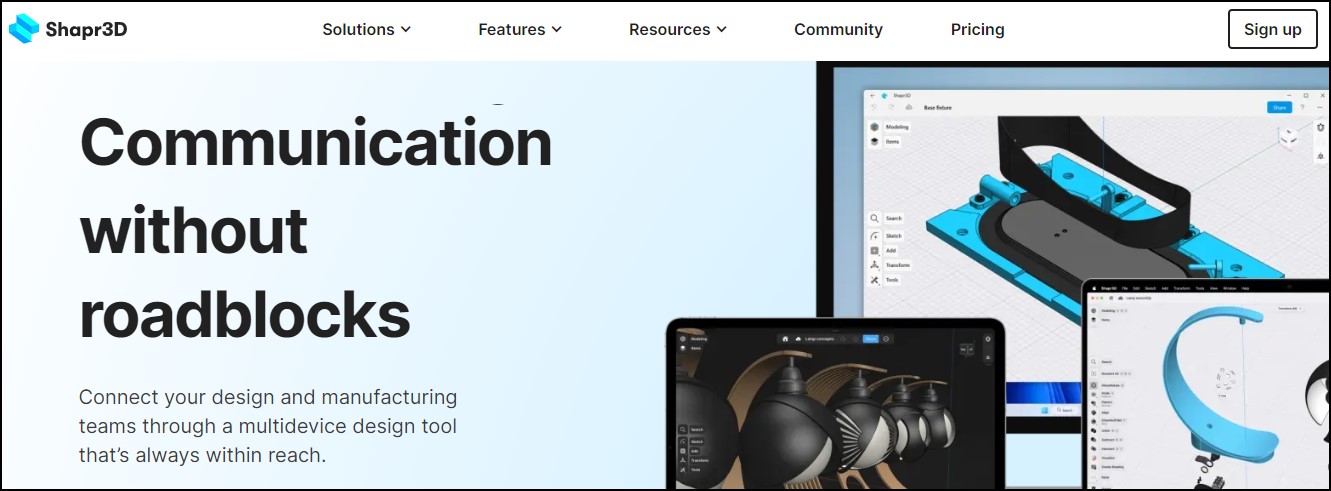Click the blue Share button on the tablet

[871, 339]
